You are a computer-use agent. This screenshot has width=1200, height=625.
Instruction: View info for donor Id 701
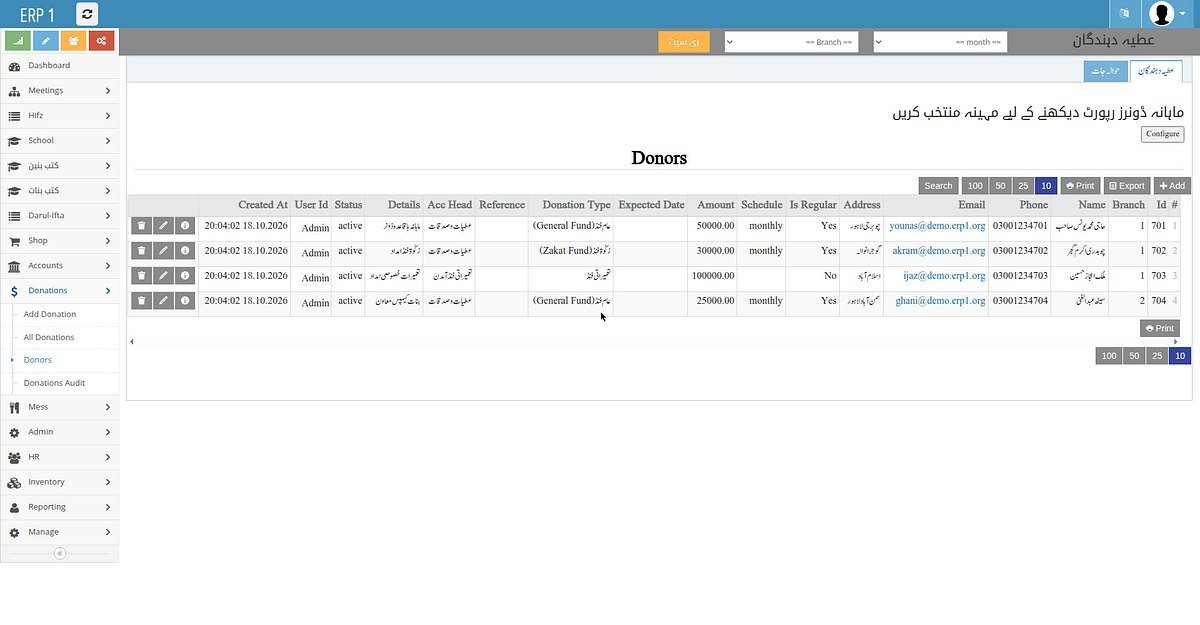point(185,226)
